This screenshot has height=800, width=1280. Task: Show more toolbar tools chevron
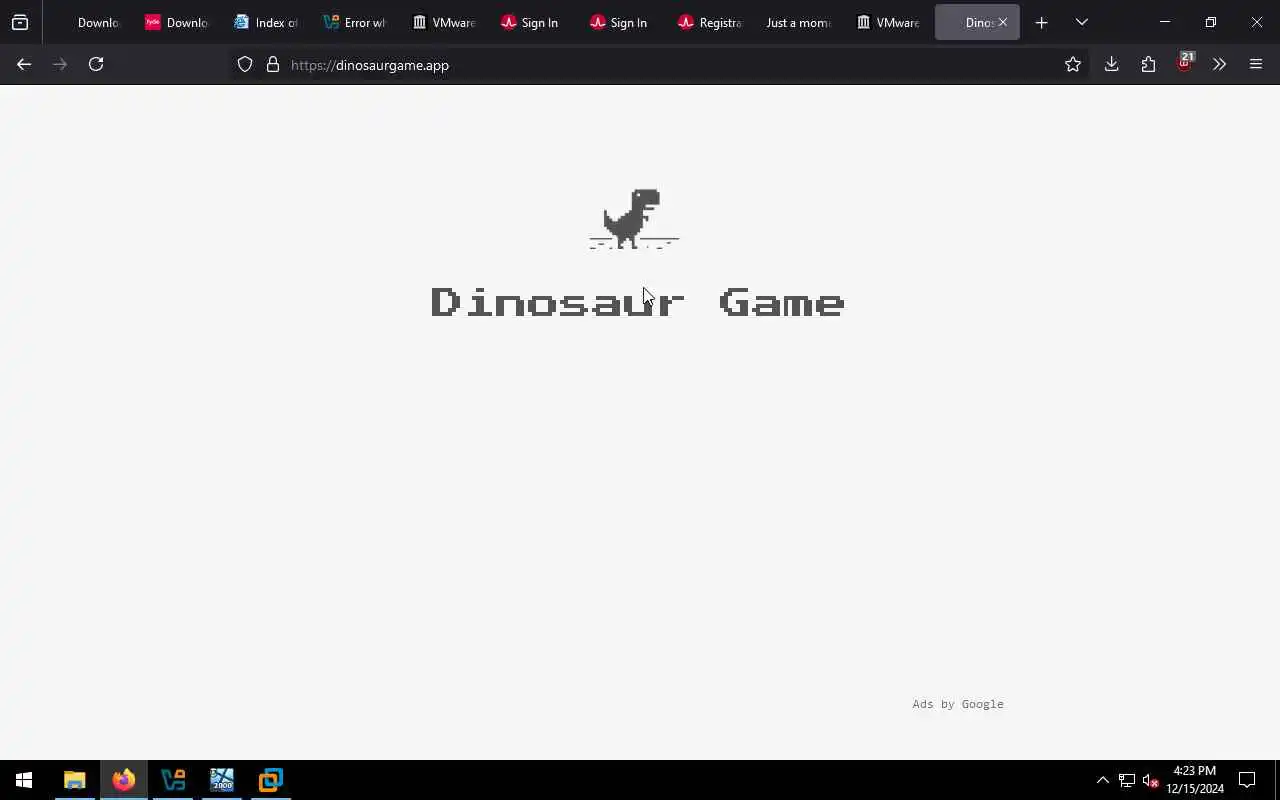(1219, 64)
